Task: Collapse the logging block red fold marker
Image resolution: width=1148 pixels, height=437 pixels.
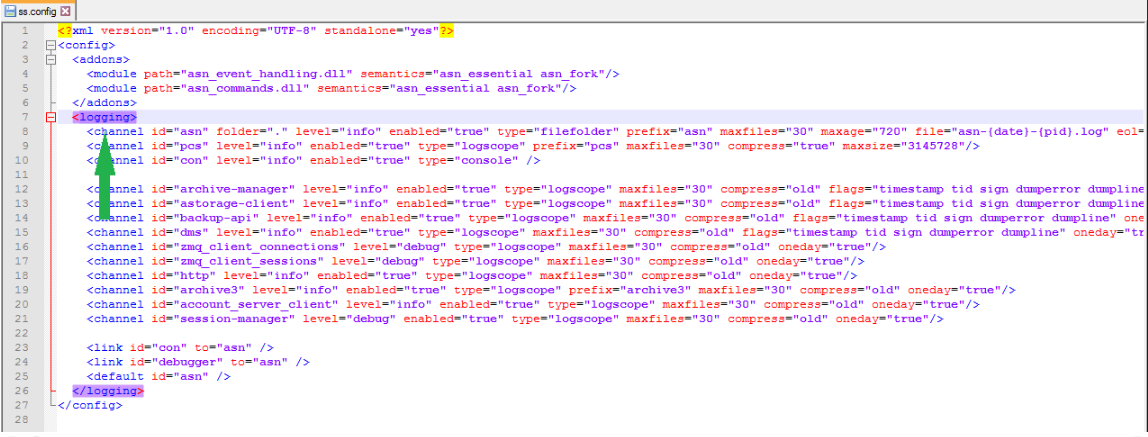Action: point(51,117)
